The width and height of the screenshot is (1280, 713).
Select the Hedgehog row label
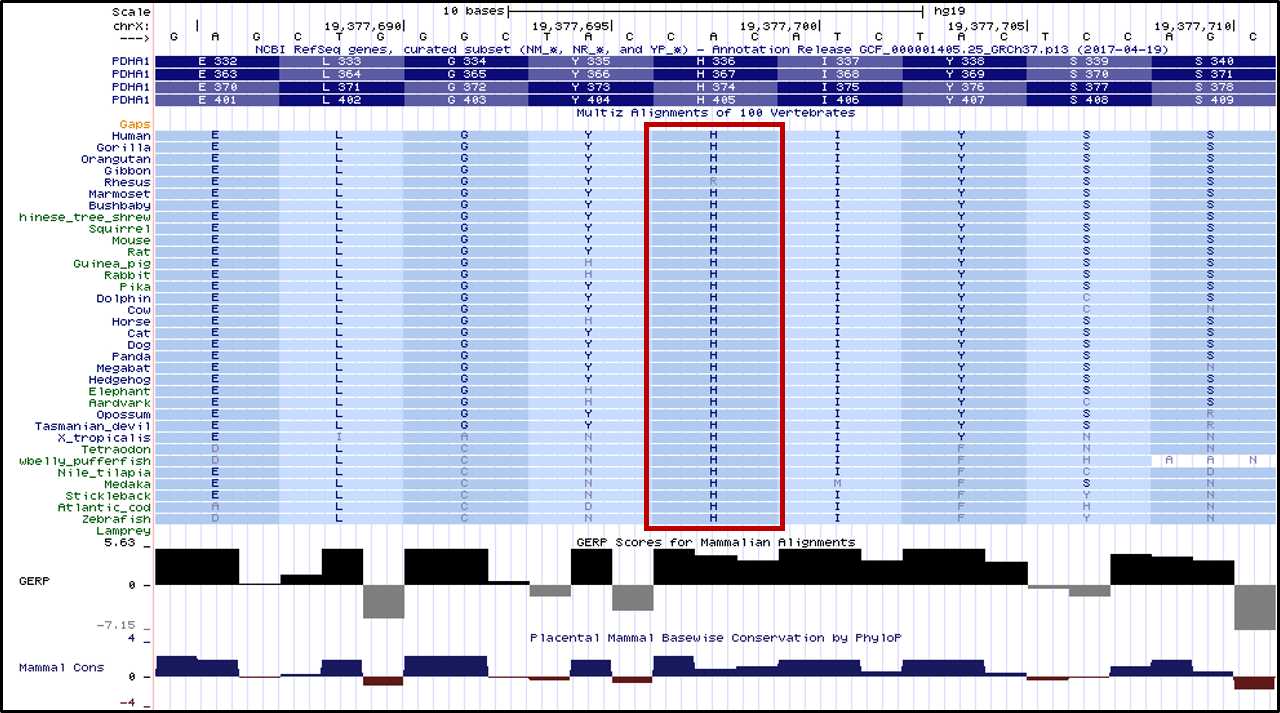(120, 380)
